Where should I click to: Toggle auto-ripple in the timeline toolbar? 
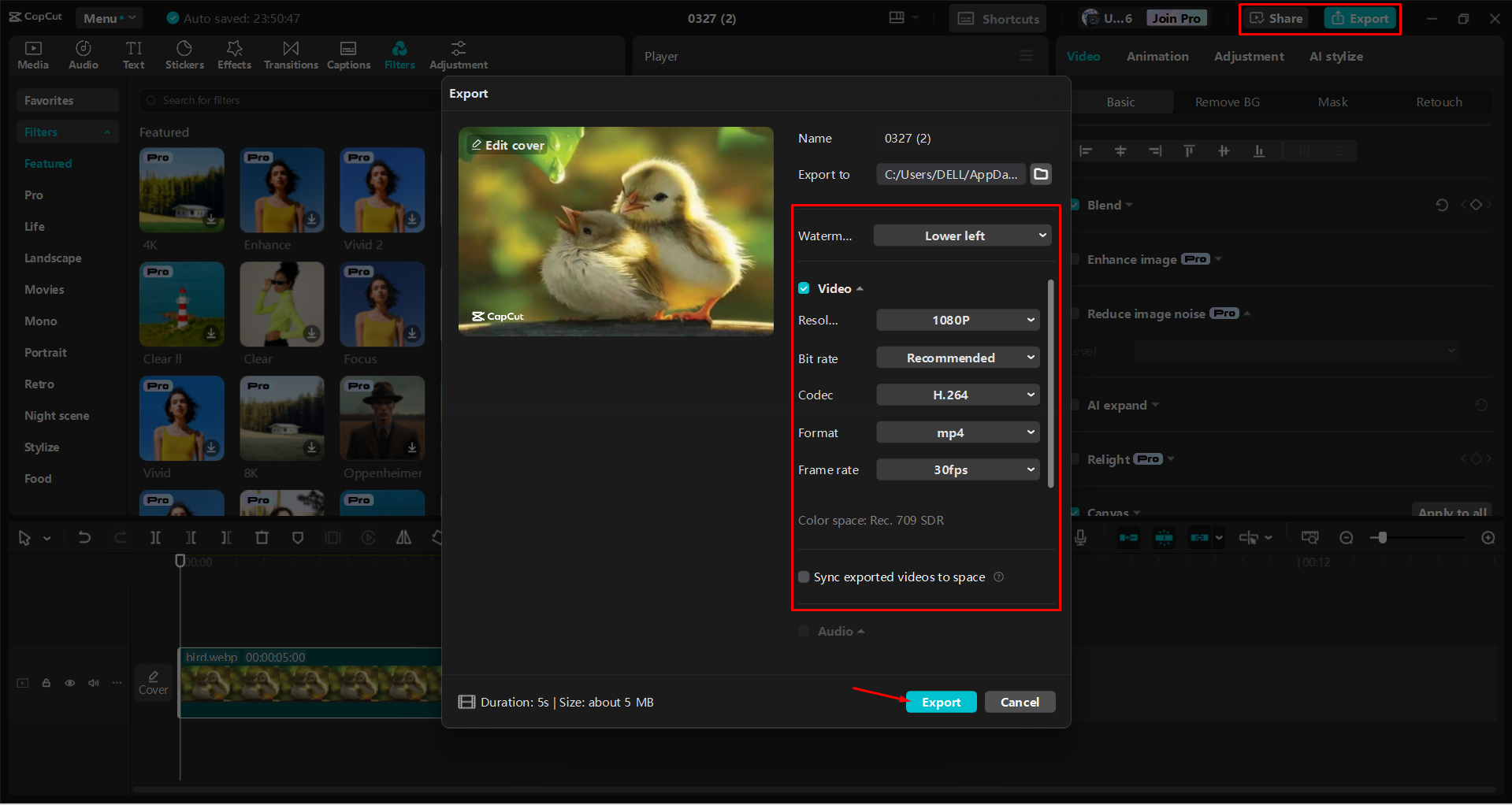tap(1128, 537)
